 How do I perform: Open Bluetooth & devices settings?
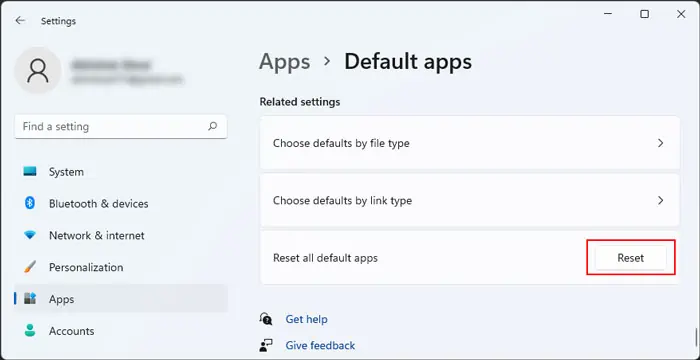click(x=121, y=203)
